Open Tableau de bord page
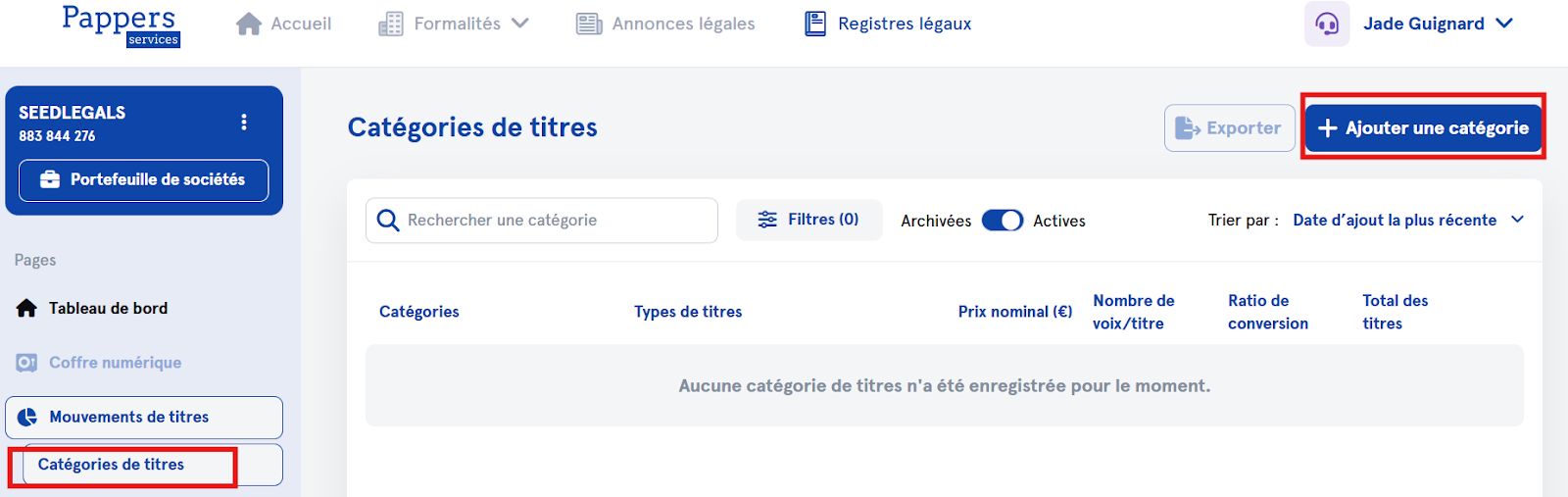The width and height of the screenshot is (1568, 497). point(108,308)
